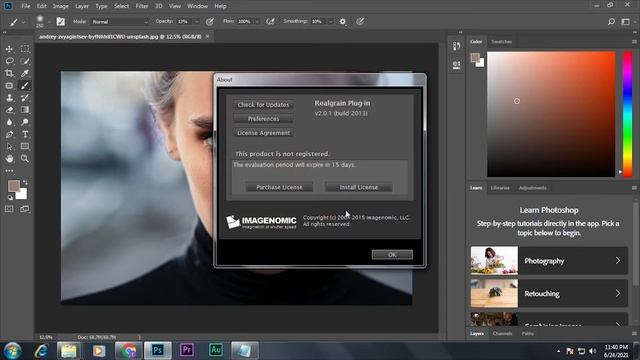Open the Opacity value dropdown arrow
This screenshot has height=360, width=640.
(196, 22)
